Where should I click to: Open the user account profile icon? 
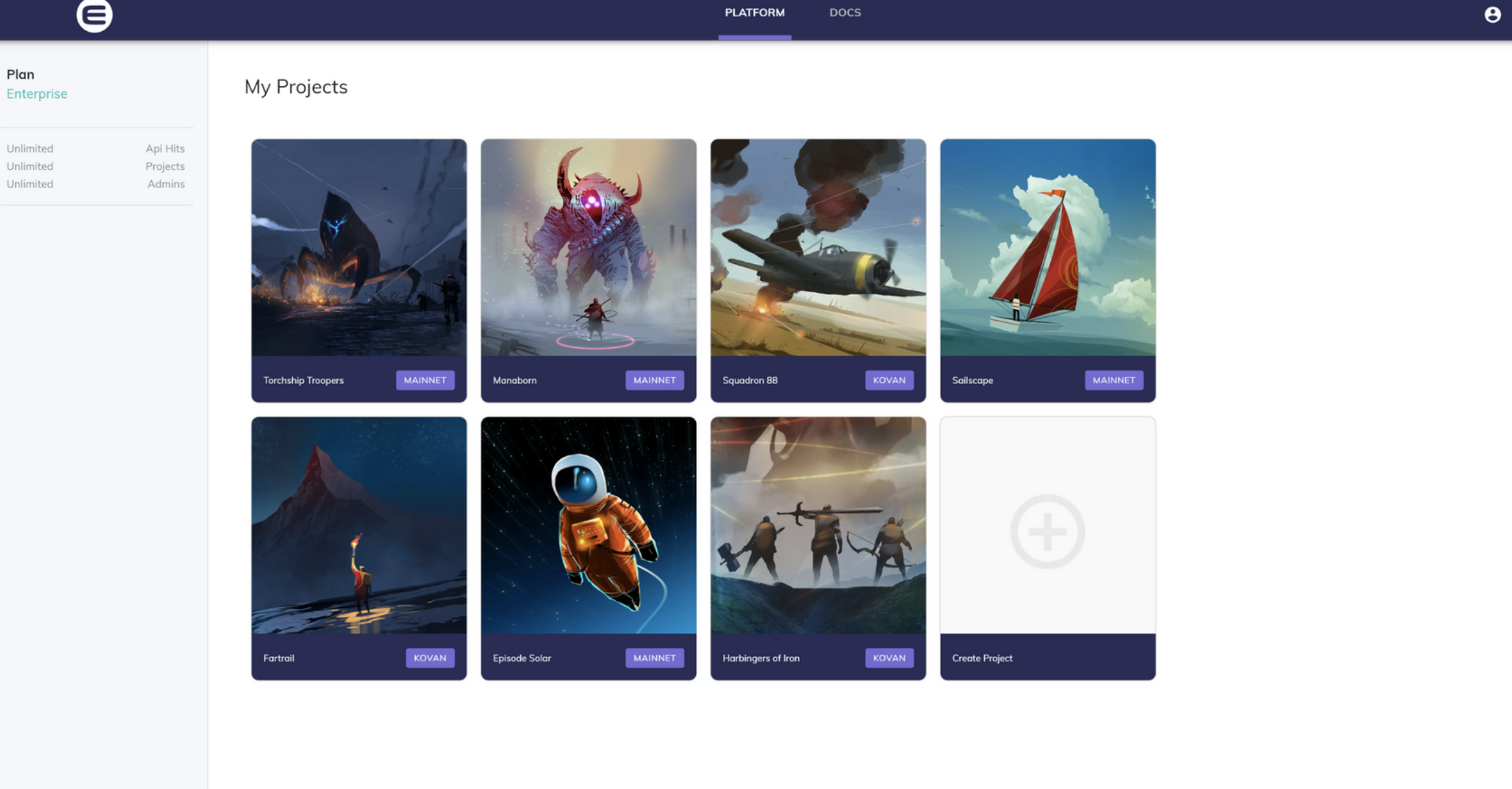pos(1492,15)
